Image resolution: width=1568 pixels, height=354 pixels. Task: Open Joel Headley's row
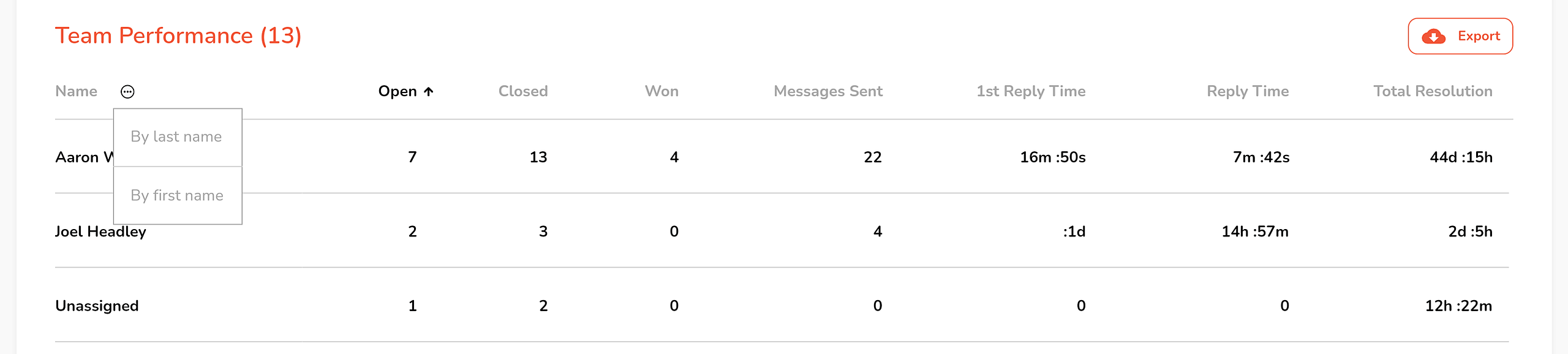click(100, 232)
